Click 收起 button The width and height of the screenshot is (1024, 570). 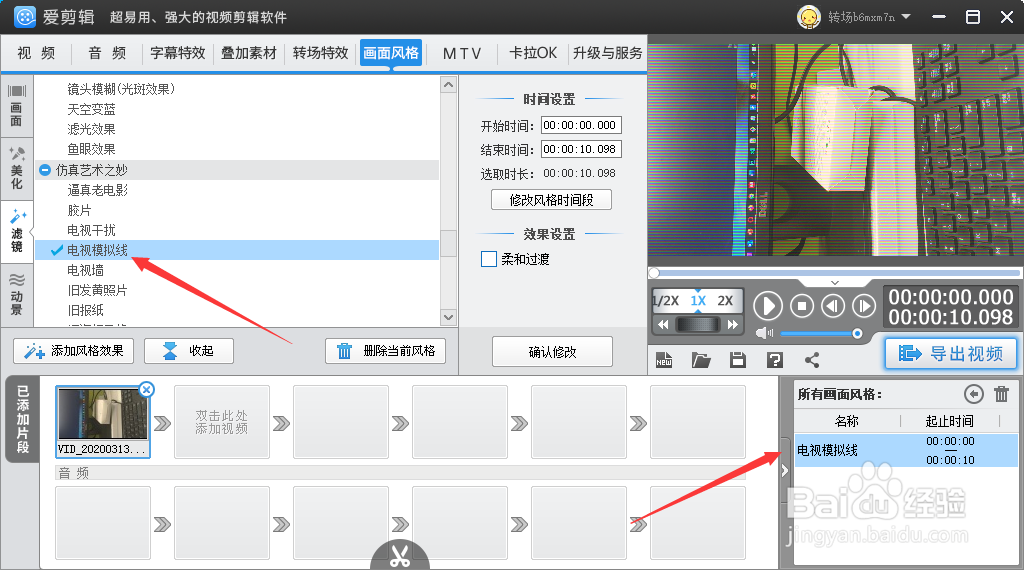[189, 351]
